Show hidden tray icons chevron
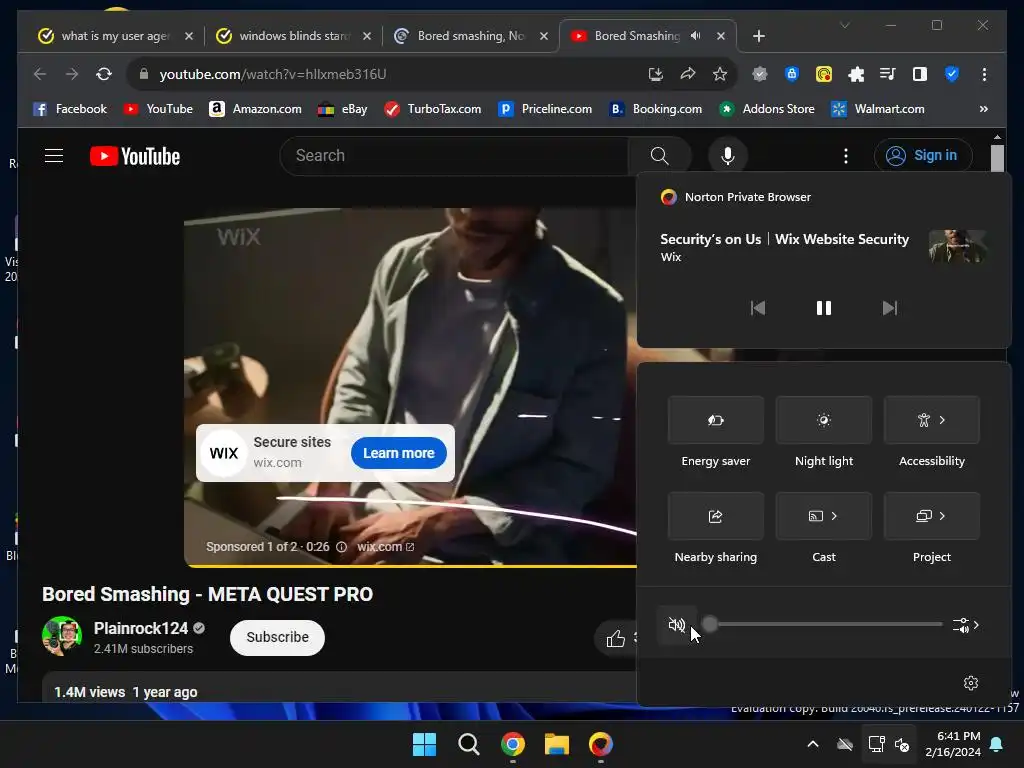The height and width of the screenshot is (768, 1024). point(812,744)
